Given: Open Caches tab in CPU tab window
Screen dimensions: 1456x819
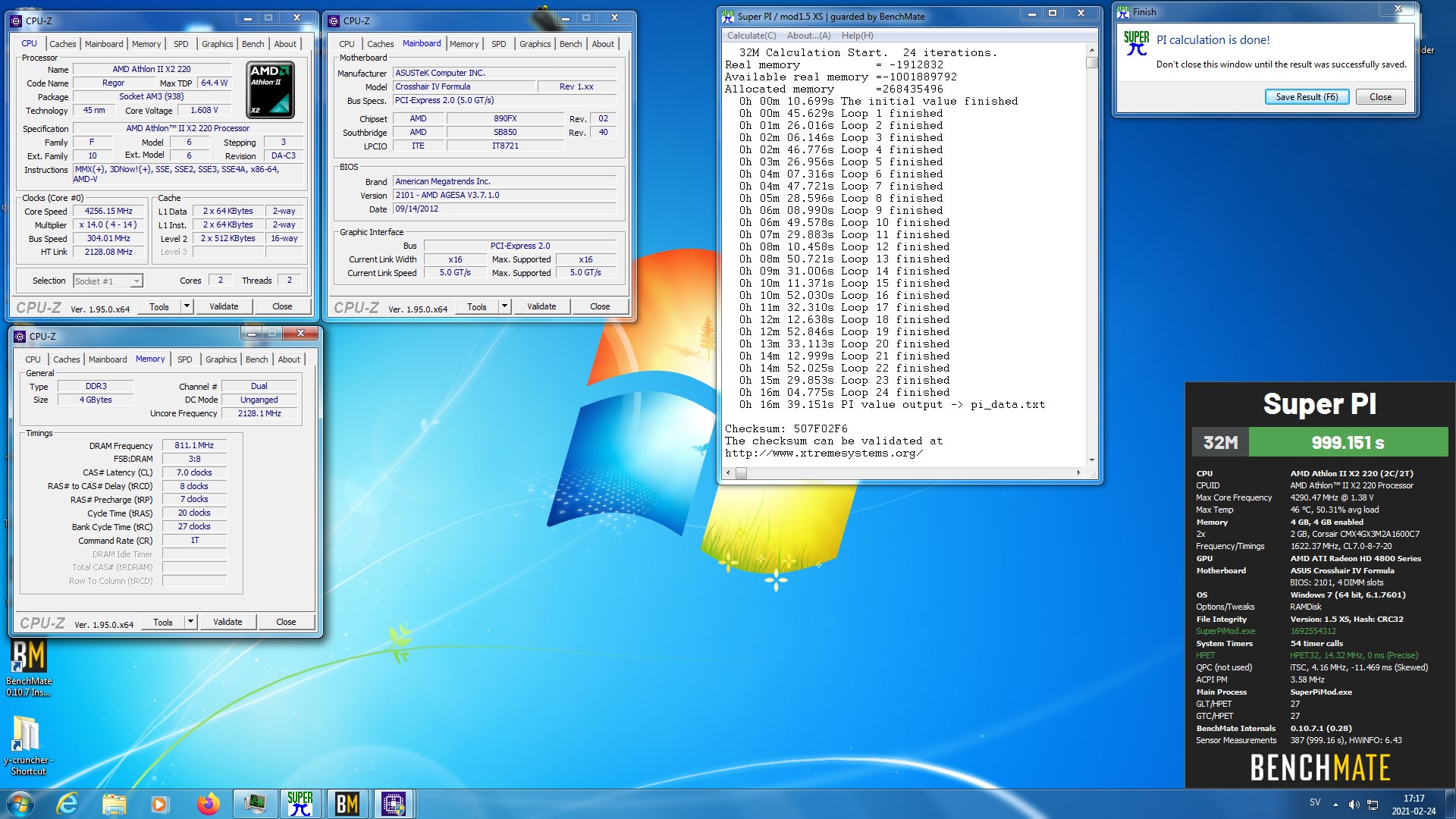Looking at the screenshot, I should click(x=63, y=44).
